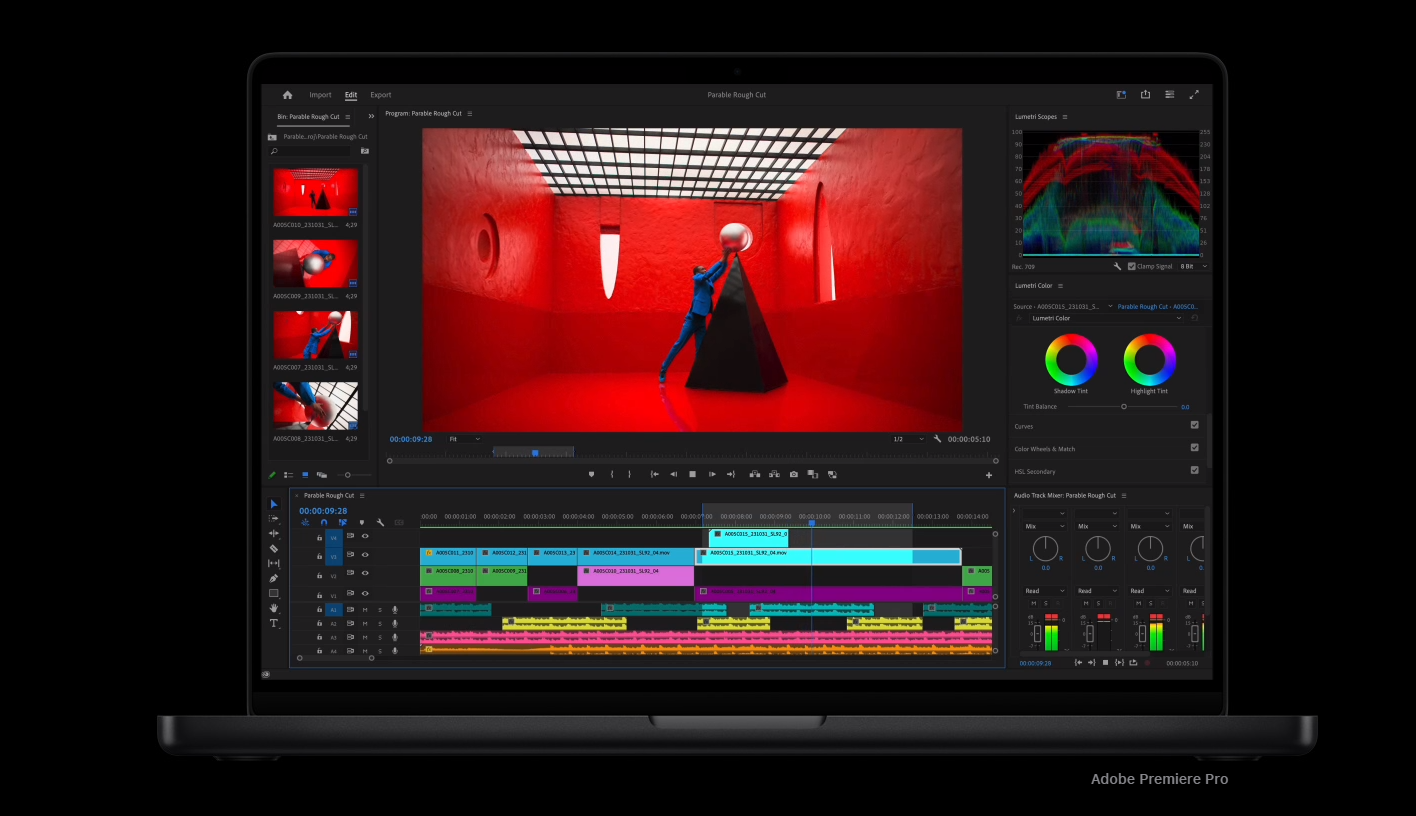Viewport: 1416px width, 816px height.
Task: Disable the HSL Secondary checkbox
Action: click(x=1194, y=470)
